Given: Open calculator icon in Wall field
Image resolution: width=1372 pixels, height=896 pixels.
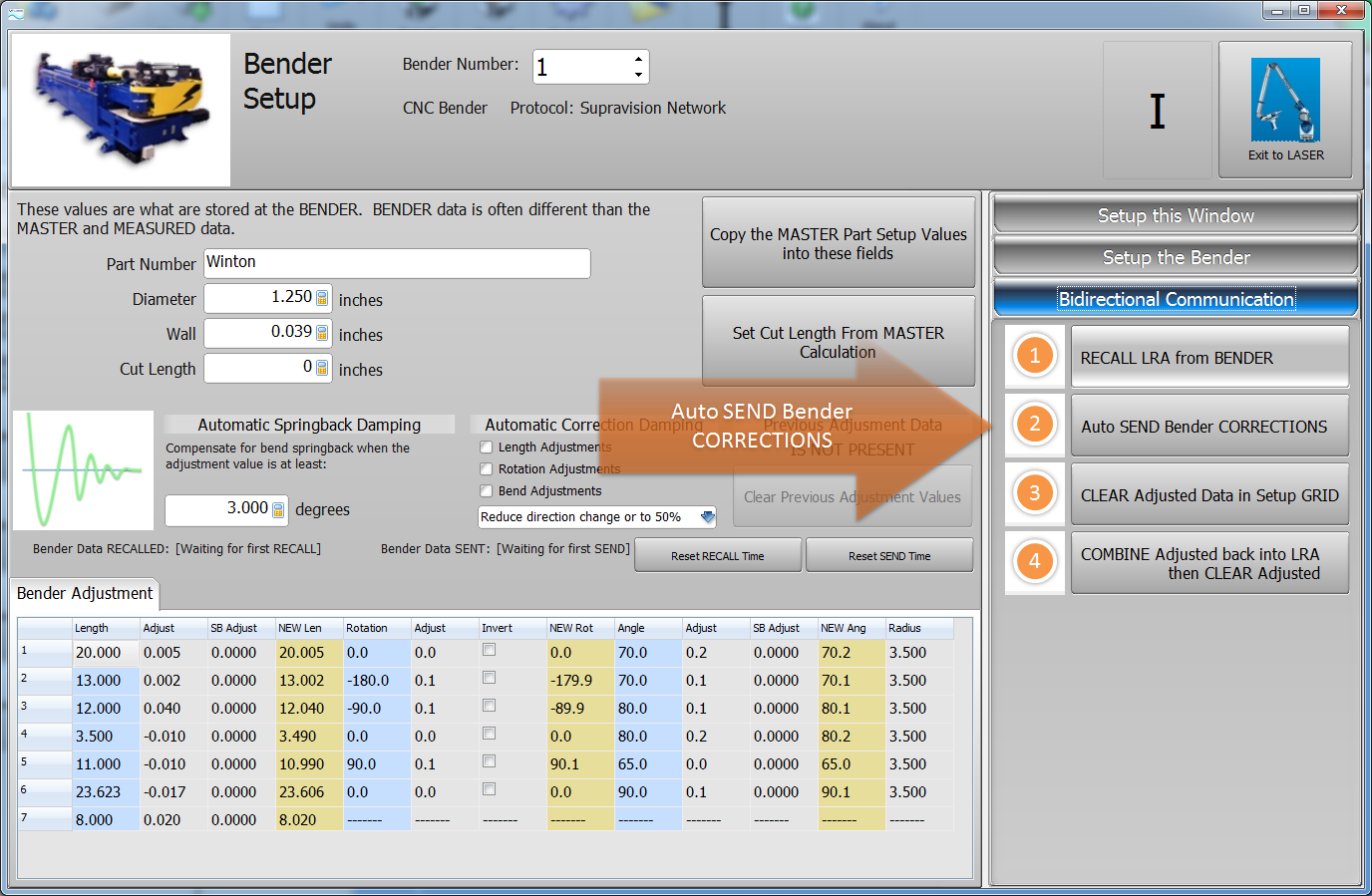Looking at the screenshot, I should (x=322, y=333).
